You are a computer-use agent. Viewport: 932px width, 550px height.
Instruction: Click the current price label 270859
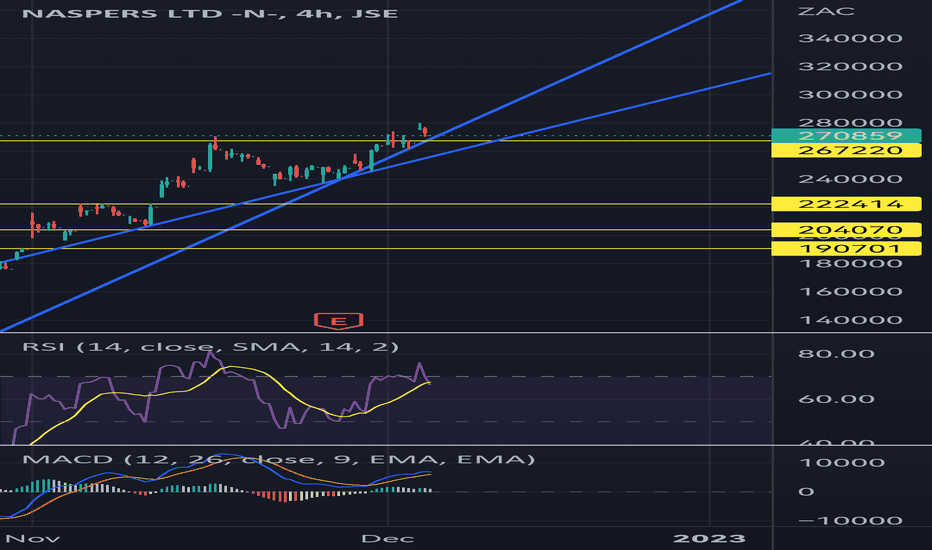click(846, 136)
